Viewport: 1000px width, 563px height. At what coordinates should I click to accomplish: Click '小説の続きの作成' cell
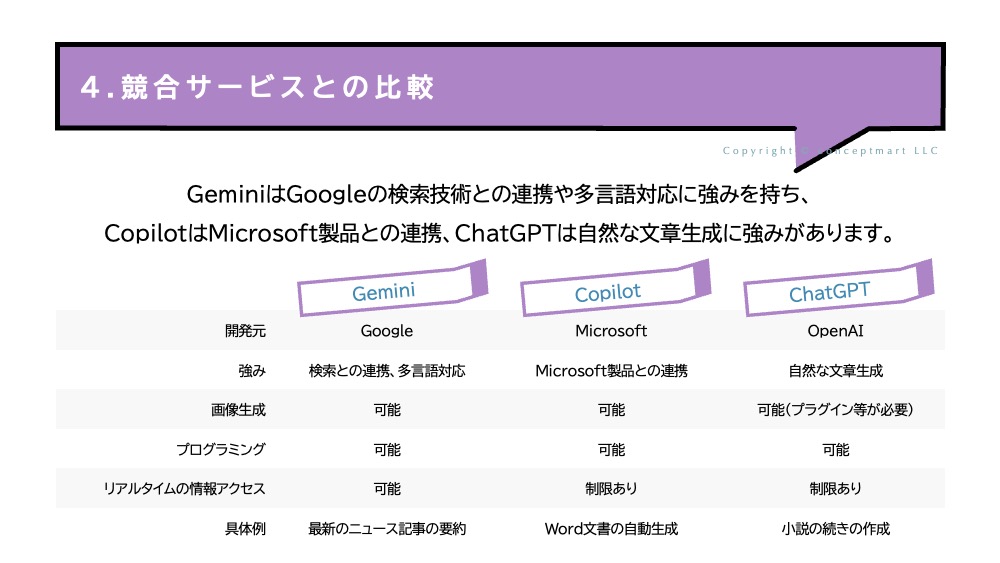pos(835,529)
